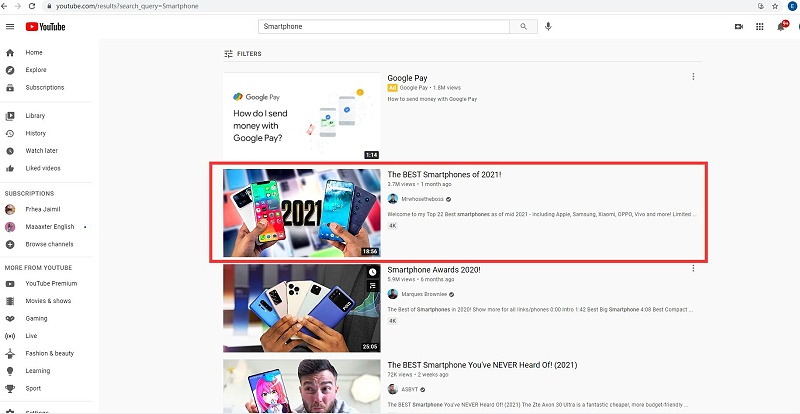This screenshot has width=800, height=414.
Task: Reload the page in browser
Action: [x=32, y=6]
